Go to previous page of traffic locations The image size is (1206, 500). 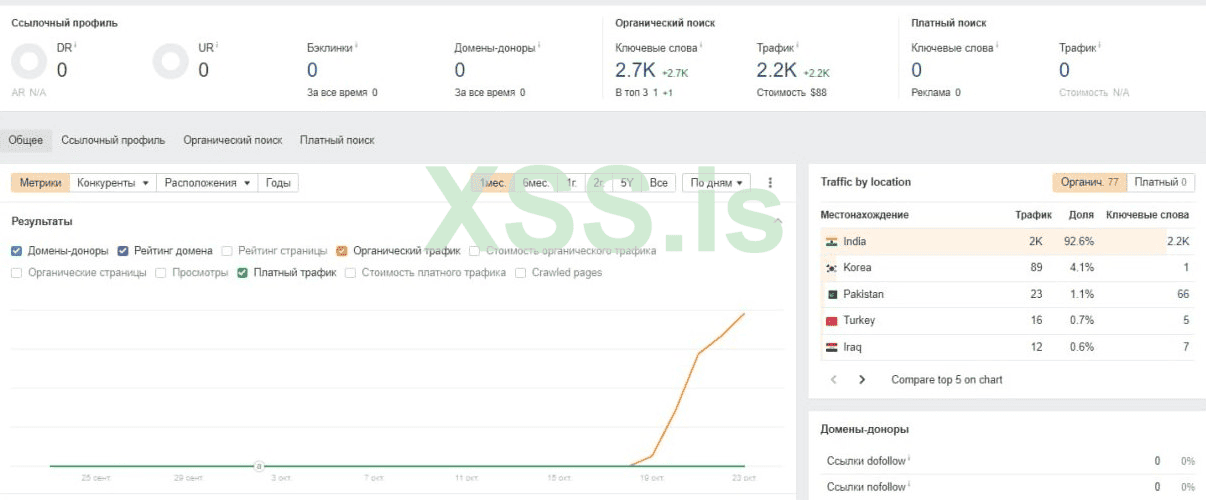(x=834, y=380)
